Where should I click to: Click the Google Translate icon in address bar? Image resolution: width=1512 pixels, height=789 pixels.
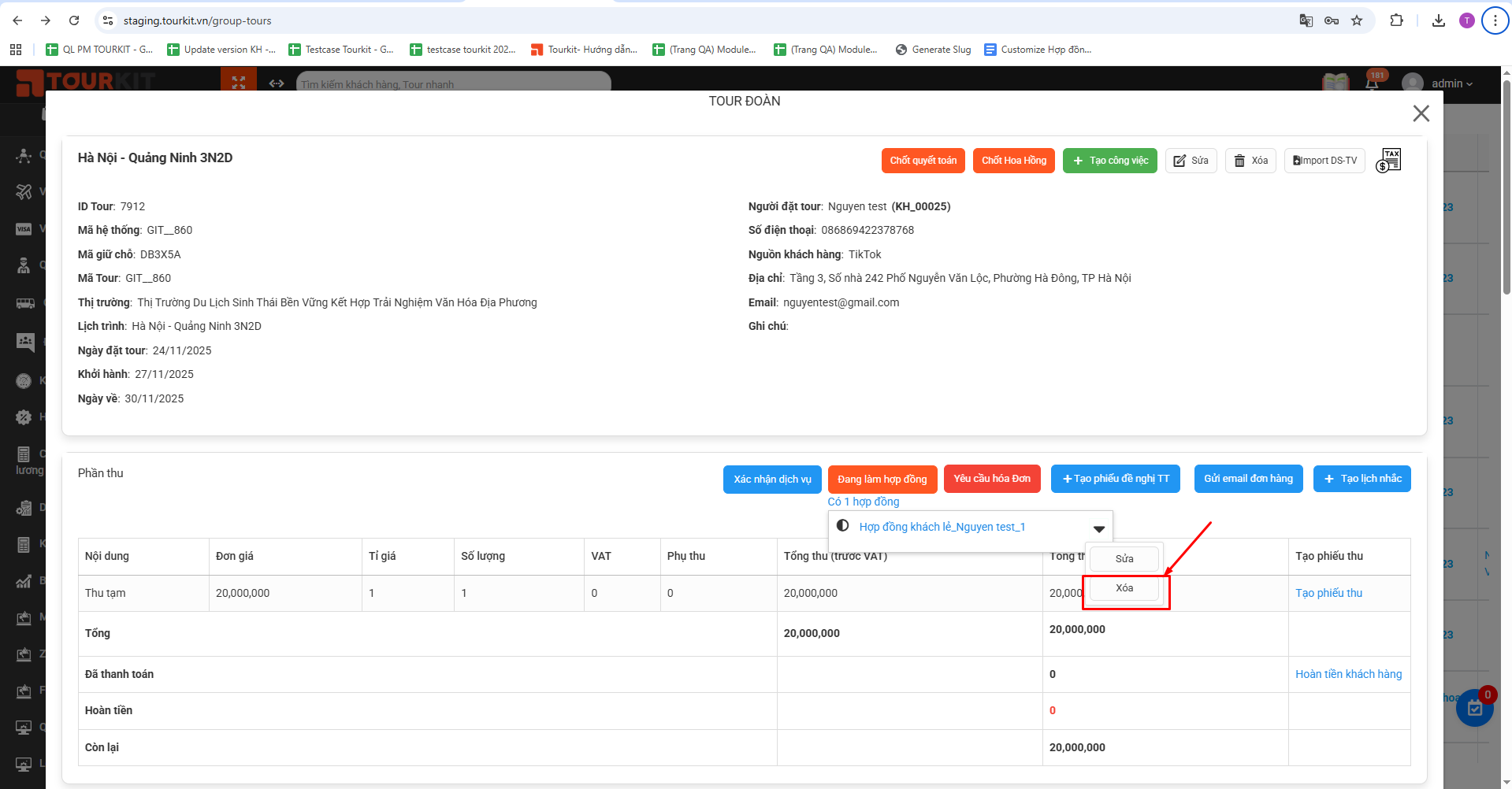(x=1306, y=20)
